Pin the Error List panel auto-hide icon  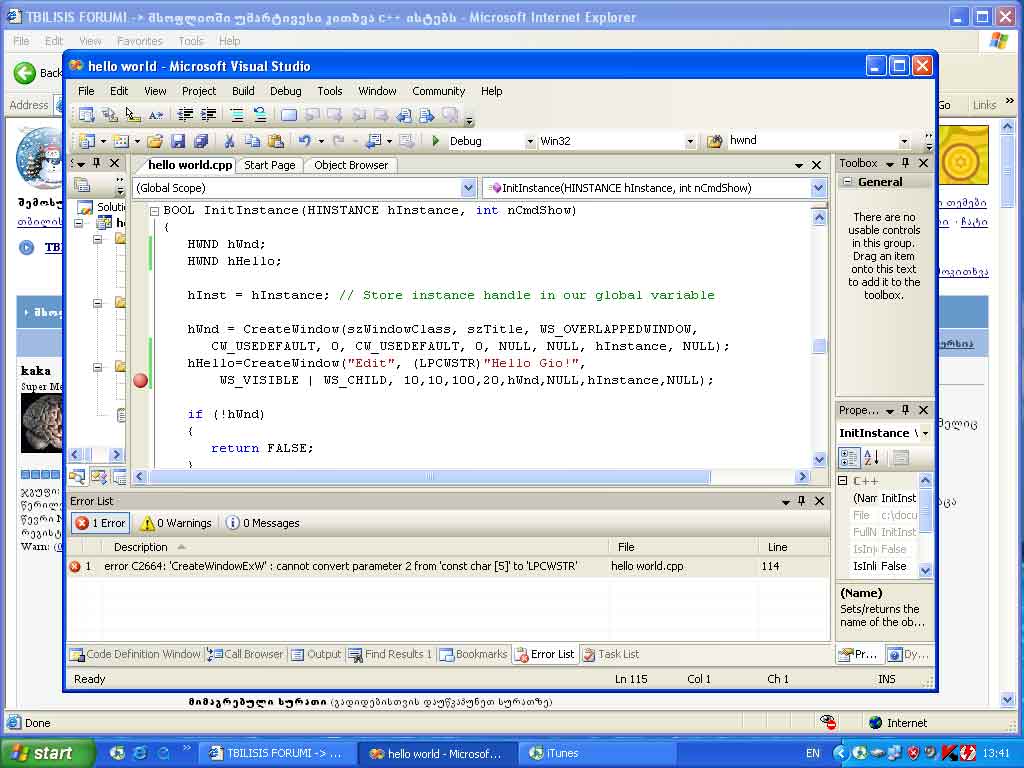(x=801, y=501)
